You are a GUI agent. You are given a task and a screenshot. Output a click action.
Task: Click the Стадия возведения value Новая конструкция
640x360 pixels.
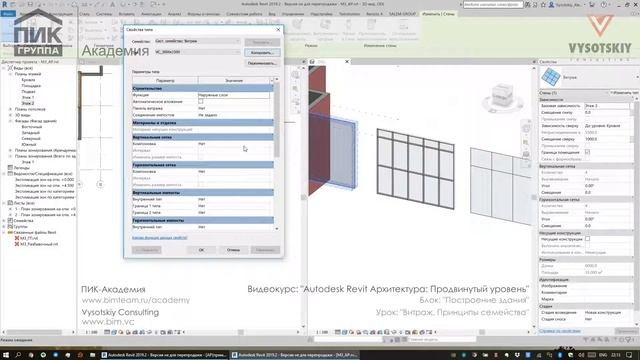click(608, 312)
